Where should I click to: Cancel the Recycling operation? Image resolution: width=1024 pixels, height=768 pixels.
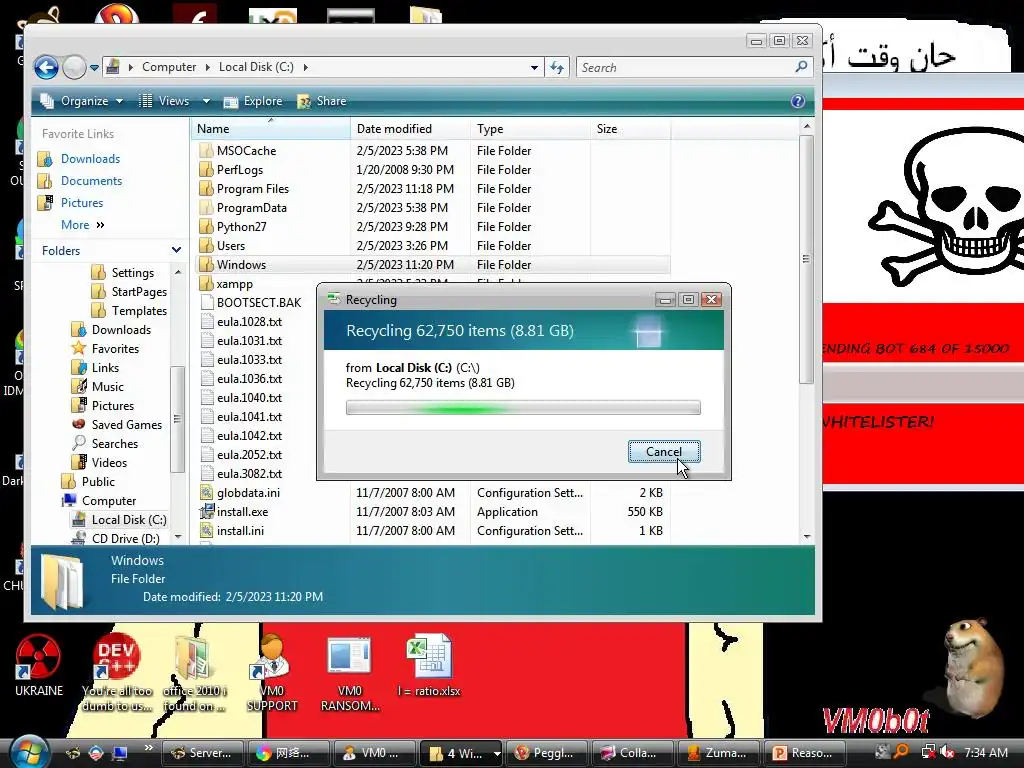point(664,452)
